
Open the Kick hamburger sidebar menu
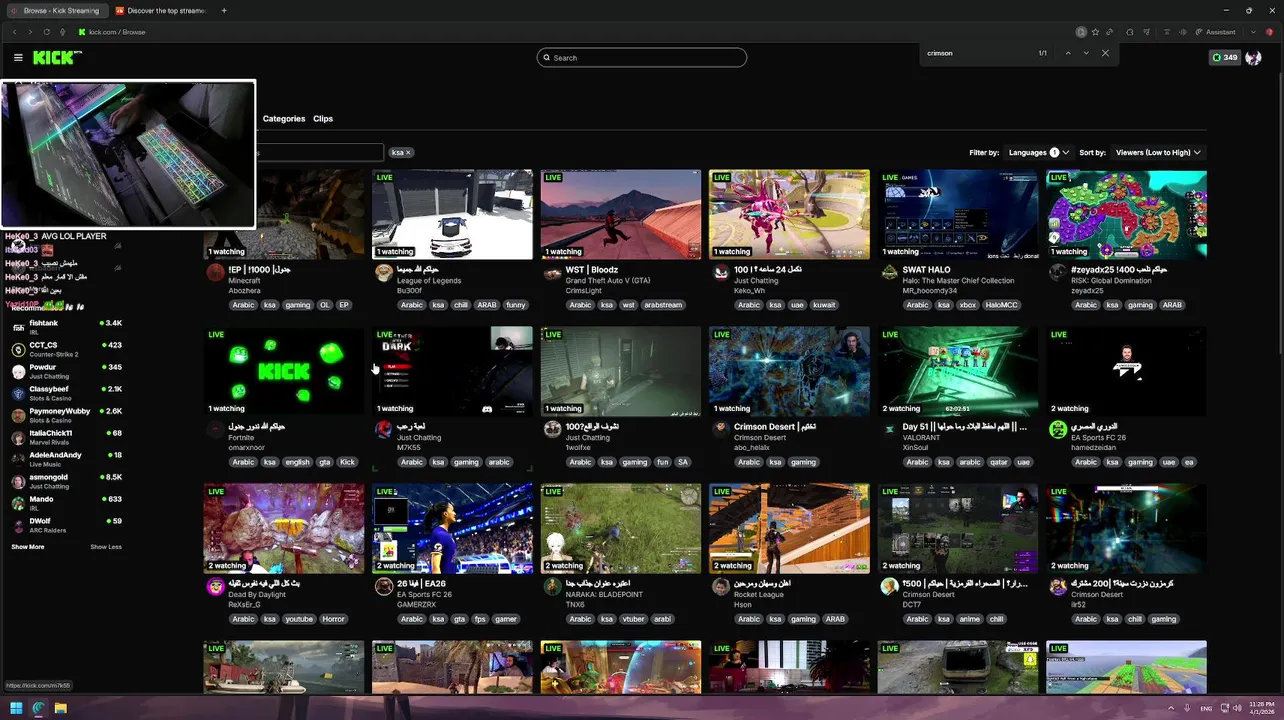(18, 57)
